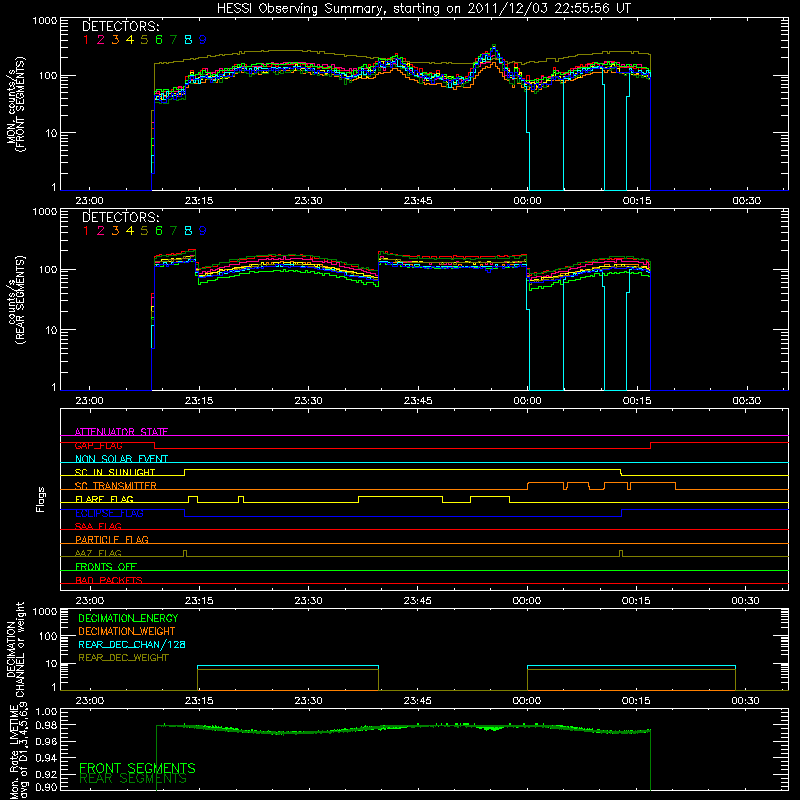
Task: Click the red "BAD_PACKETS" flag label
Action: (109, 580)
